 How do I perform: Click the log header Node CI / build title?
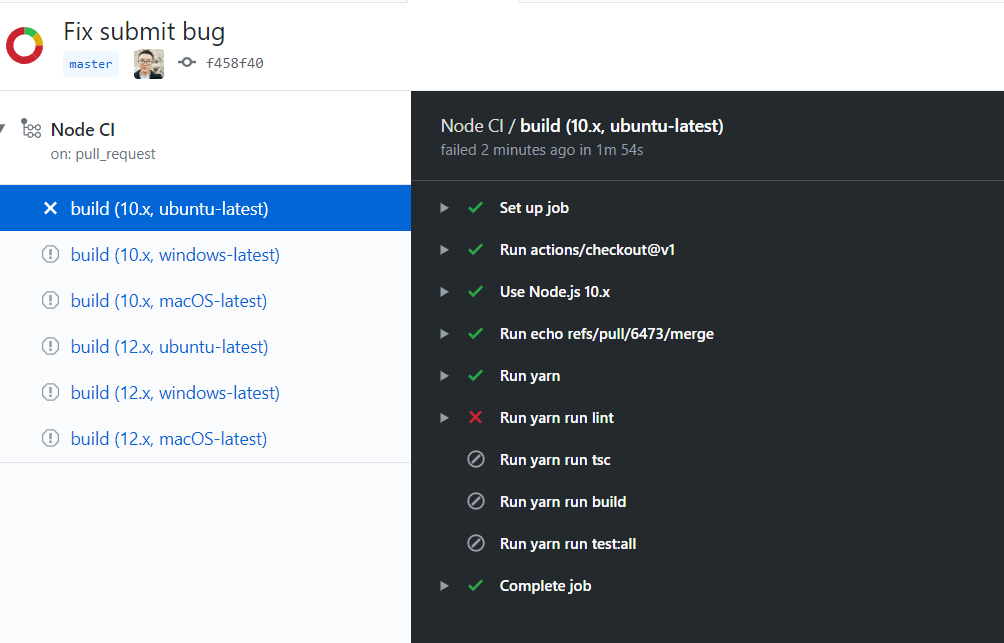[x=582, y=126]
